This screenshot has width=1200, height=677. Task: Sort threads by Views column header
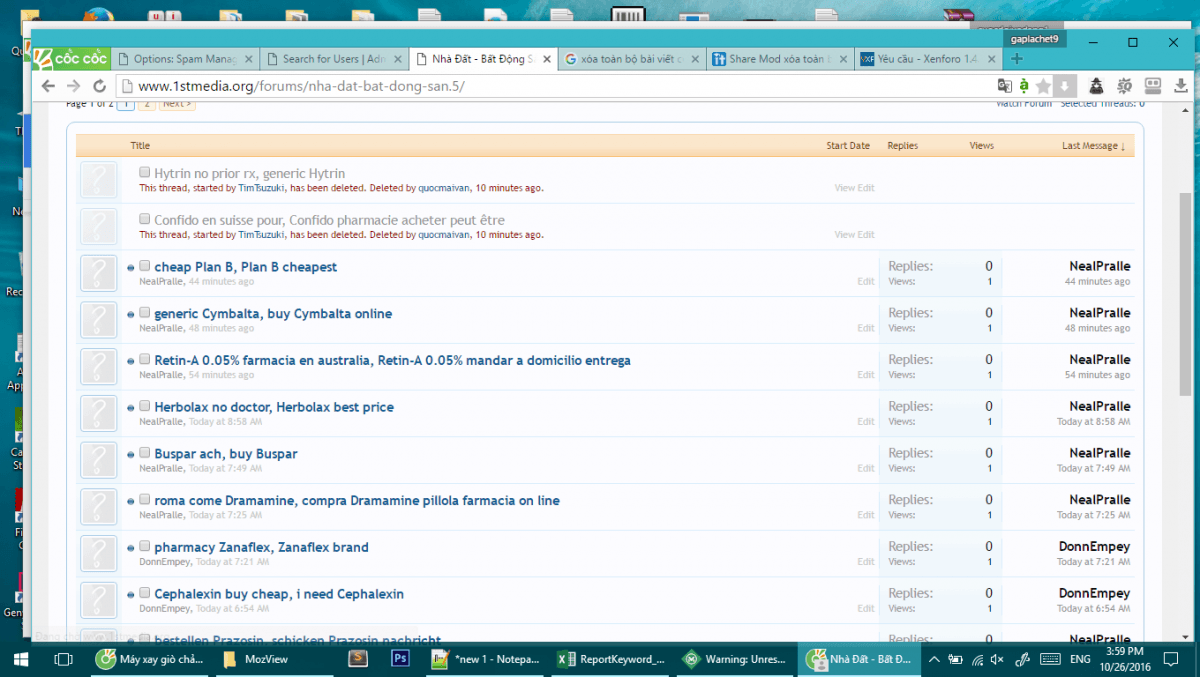pyautogui.click(x=982, y=146)
